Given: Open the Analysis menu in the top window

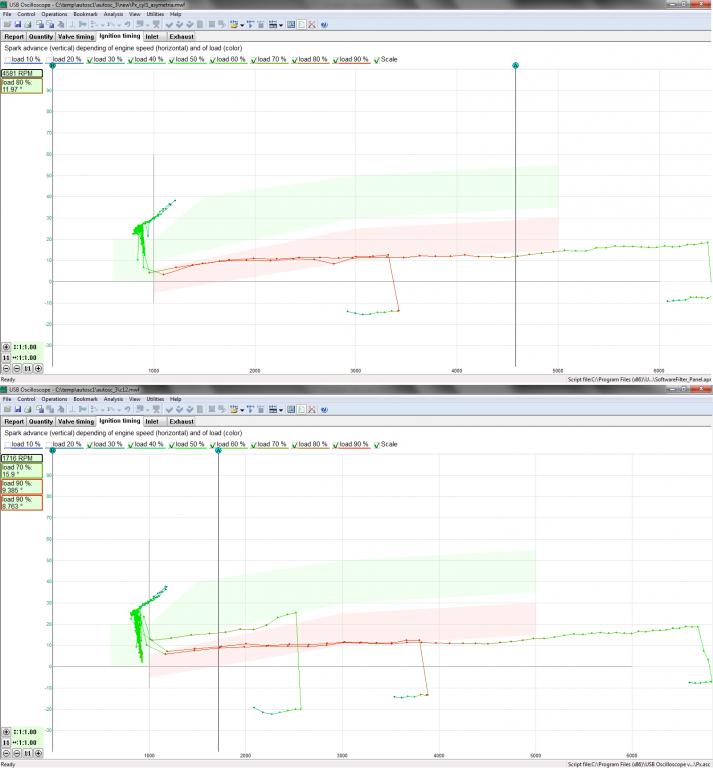Looking at the screenshot, I should tap(113, 14).
